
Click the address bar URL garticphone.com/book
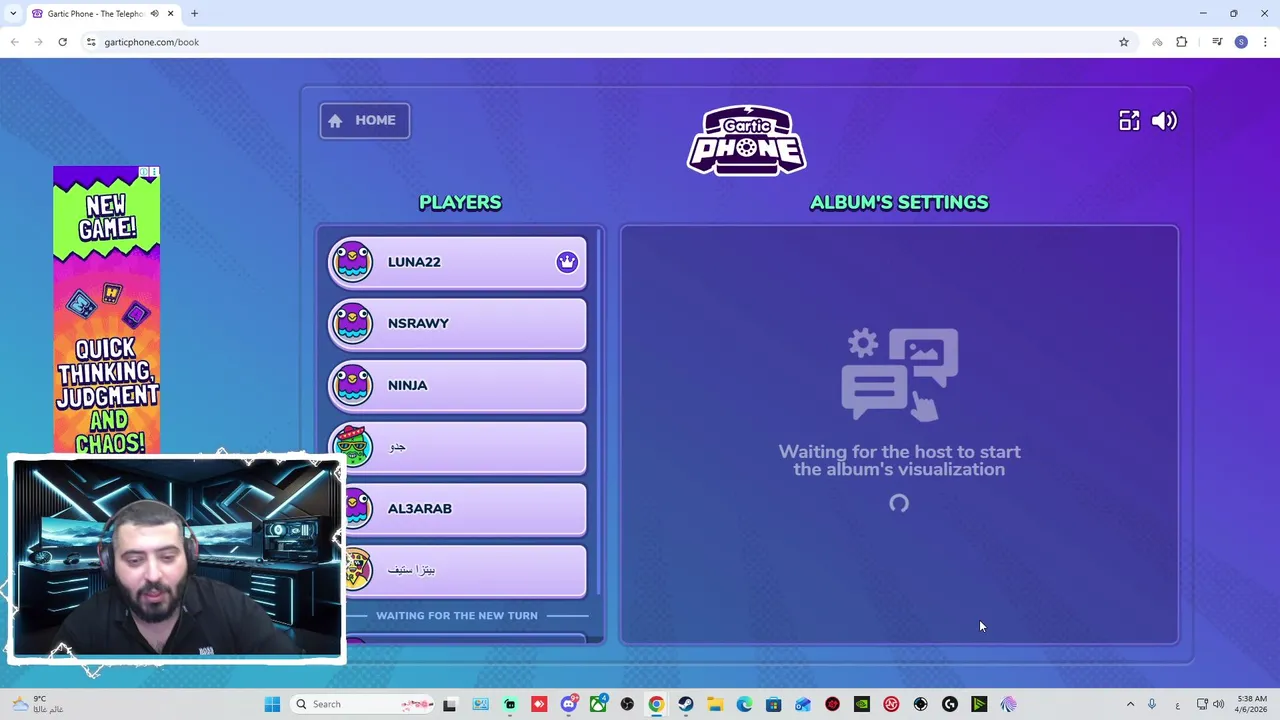tap(151, 42)
